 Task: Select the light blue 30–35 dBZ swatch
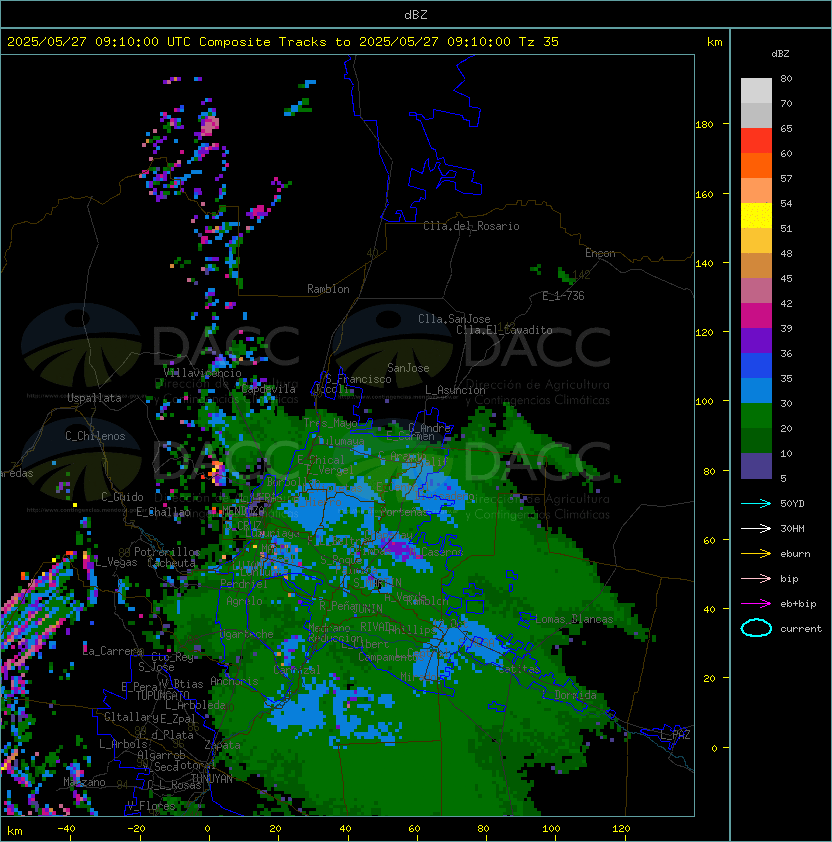tap(756, 390)
